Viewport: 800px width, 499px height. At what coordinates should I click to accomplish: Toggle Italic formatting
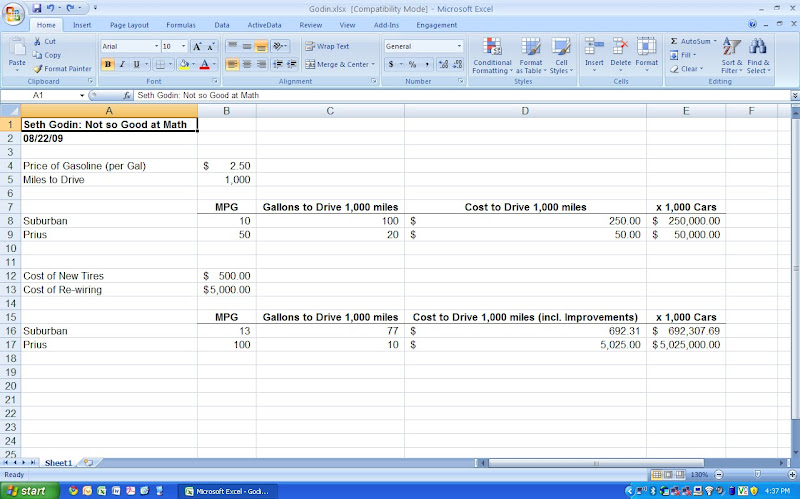click(122, 64)
